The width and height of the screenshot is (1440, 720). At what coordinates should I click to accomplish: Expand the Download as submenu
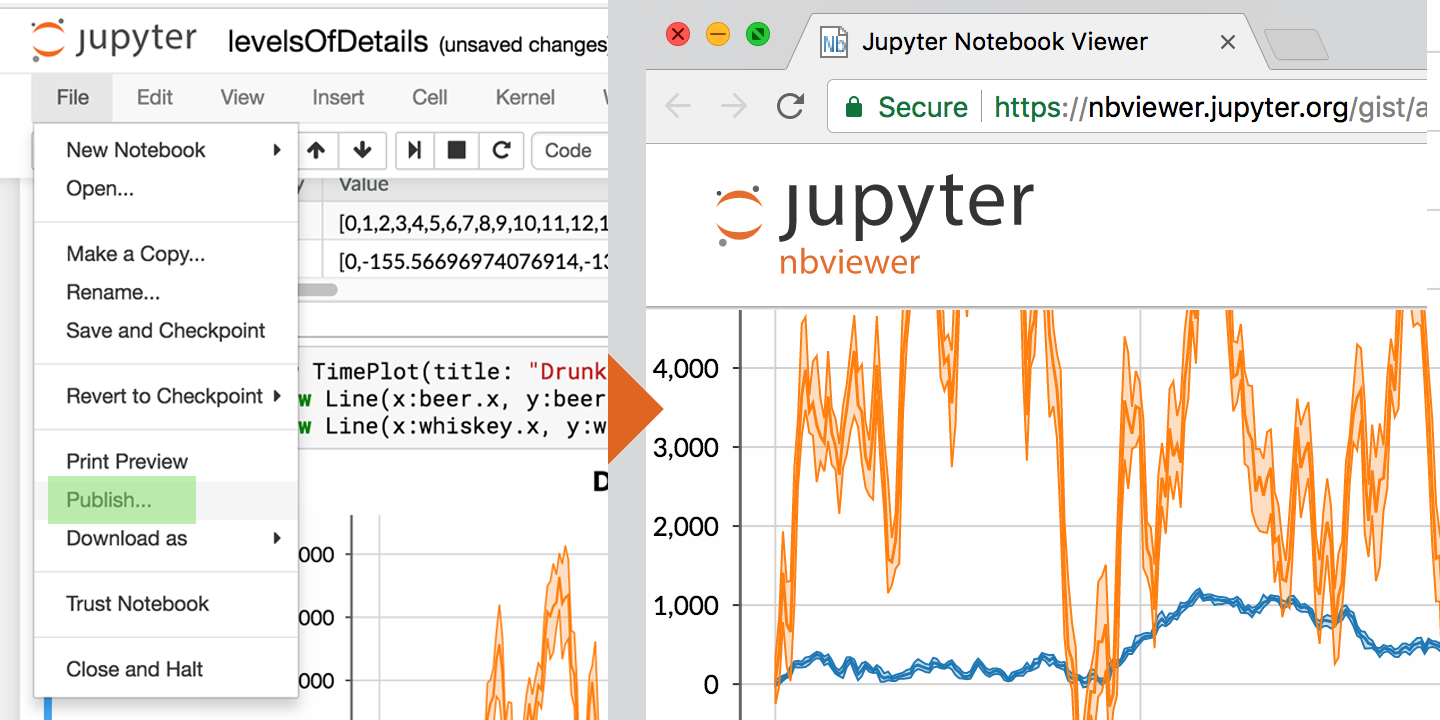pos(166,538)
